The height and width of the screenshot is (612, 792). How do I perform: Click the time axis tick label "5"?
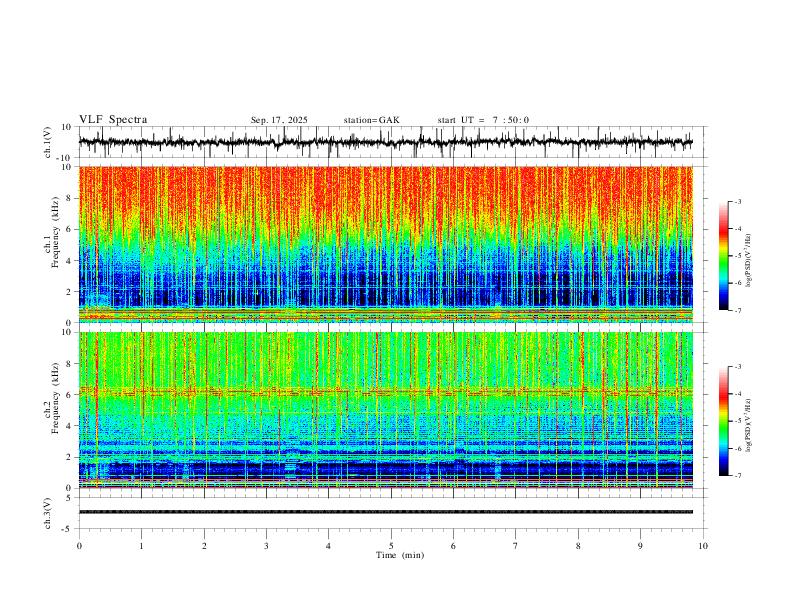pos(391,546)
